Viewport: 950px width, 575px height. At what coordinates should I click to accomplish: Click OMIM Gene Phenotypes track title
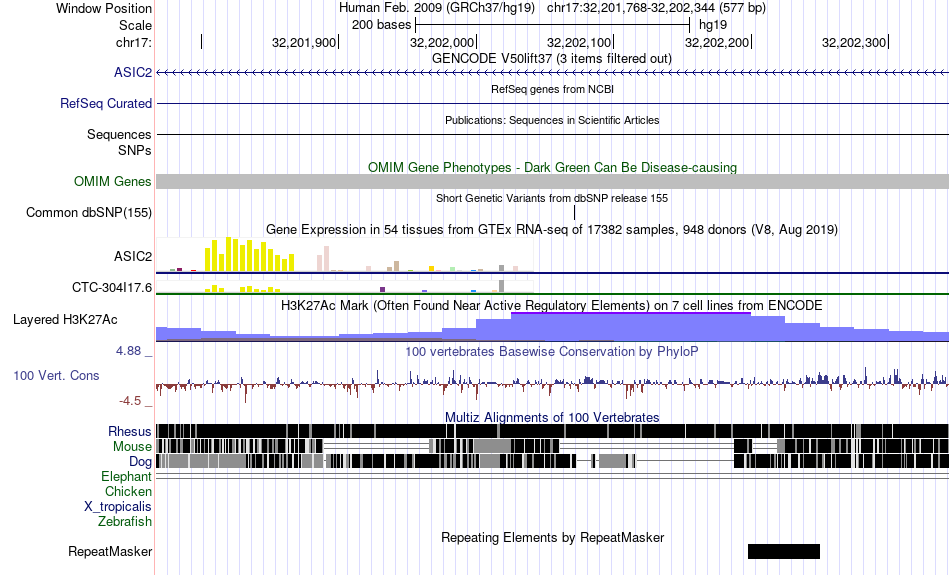click(553, 167)
